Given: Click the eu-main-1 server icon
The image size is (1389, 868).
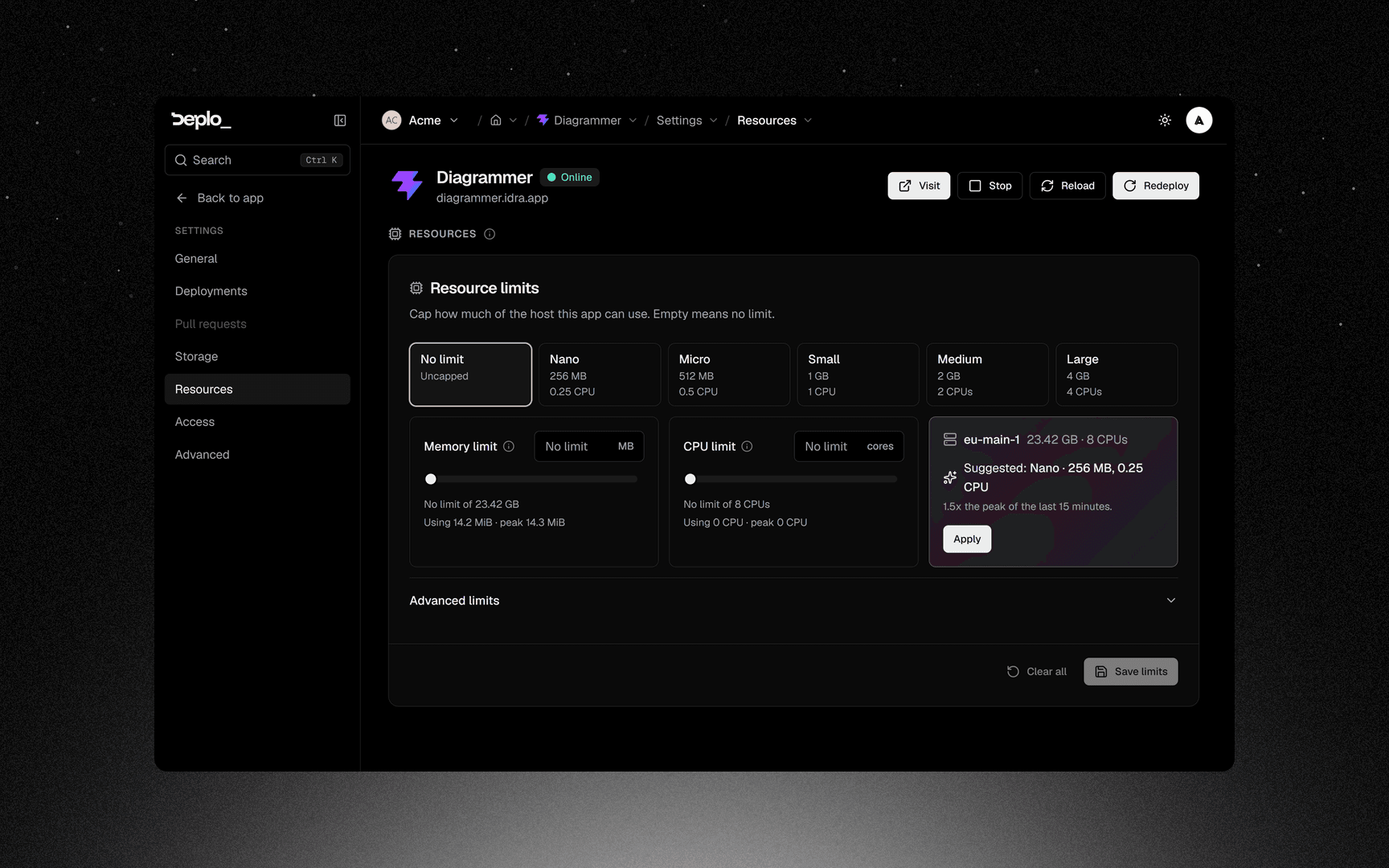Looking at the screenshot, I should coord(949,440).
